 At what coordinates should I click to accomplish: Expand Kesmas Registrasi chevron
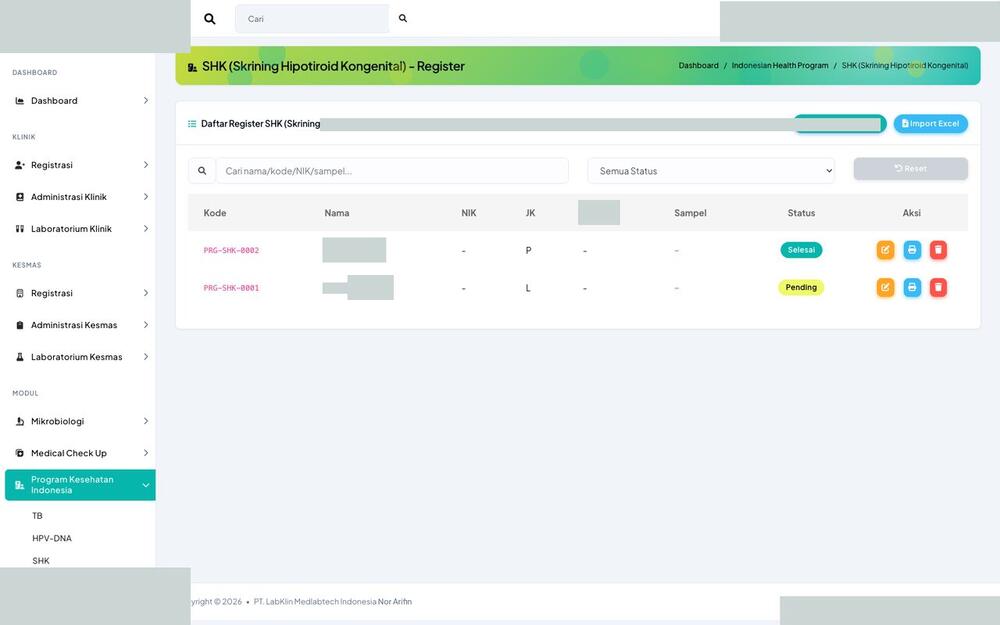pyautogui.click(x=145, y=293)
